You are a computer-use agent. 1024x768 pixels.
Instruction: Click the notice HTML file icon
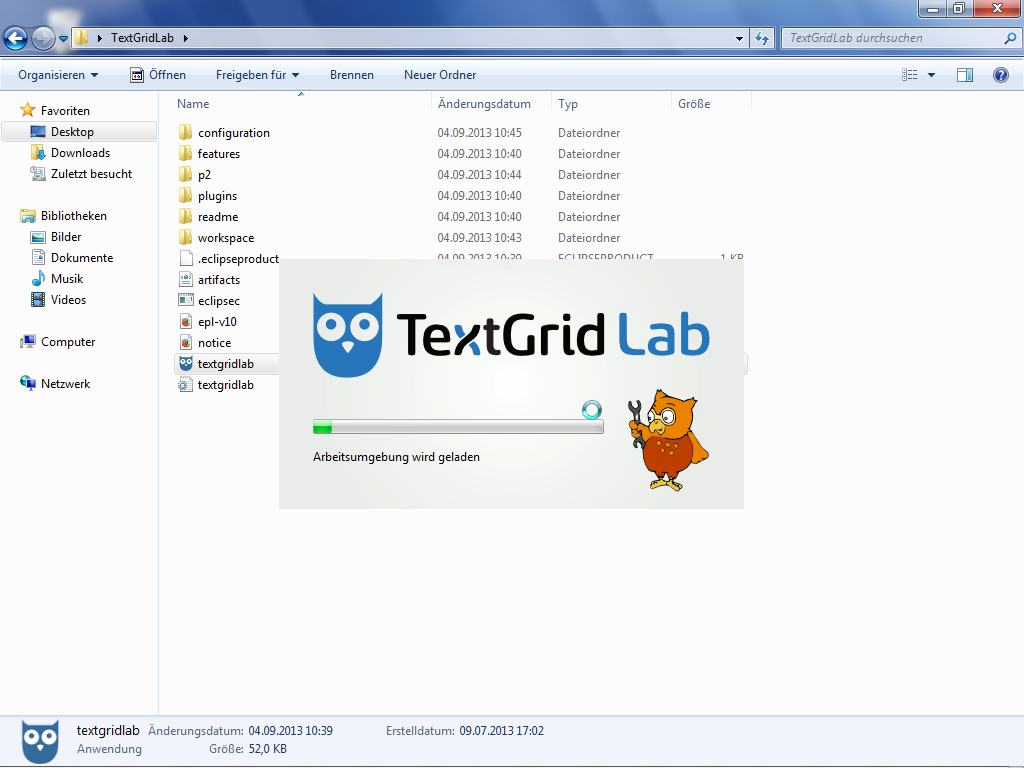[185, 343]
